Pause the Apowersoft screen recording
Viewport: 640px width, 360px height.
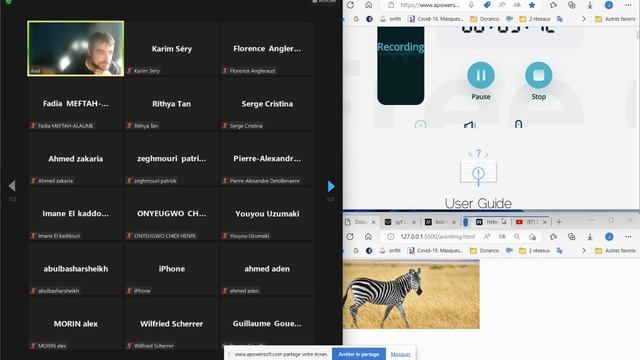click(x=480, y=75)
